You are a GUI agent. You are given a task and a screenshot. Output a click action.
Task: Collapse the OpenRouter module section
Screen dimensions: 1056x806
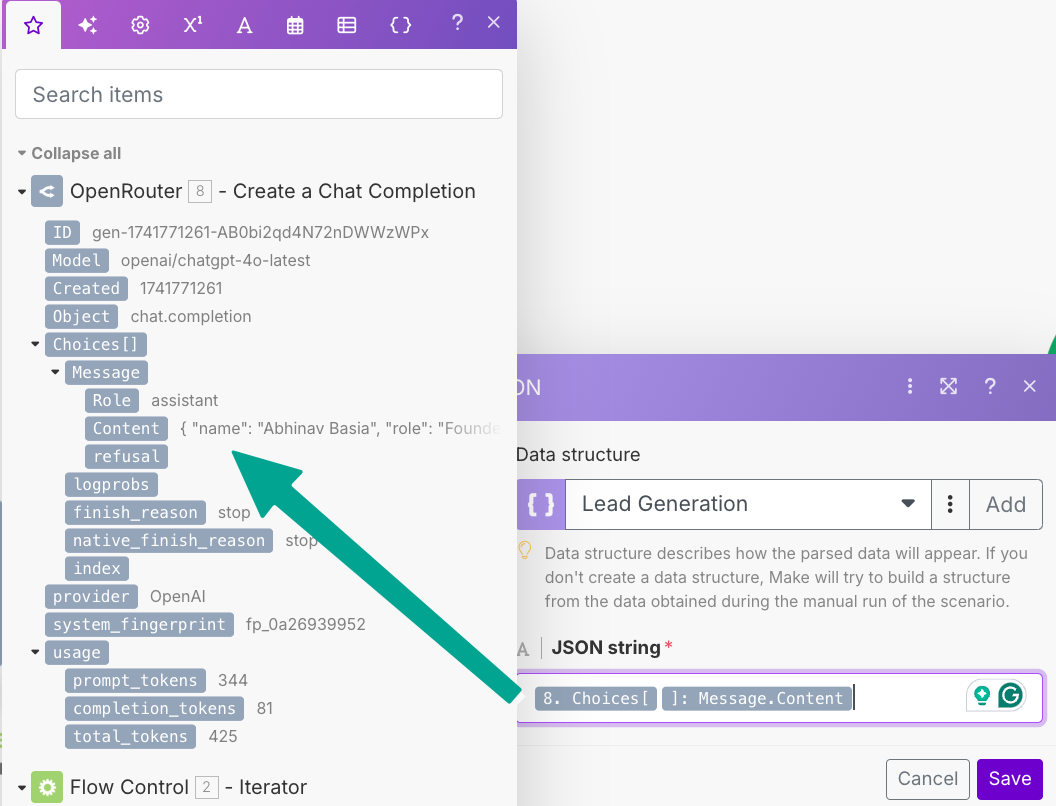(22, 192)
